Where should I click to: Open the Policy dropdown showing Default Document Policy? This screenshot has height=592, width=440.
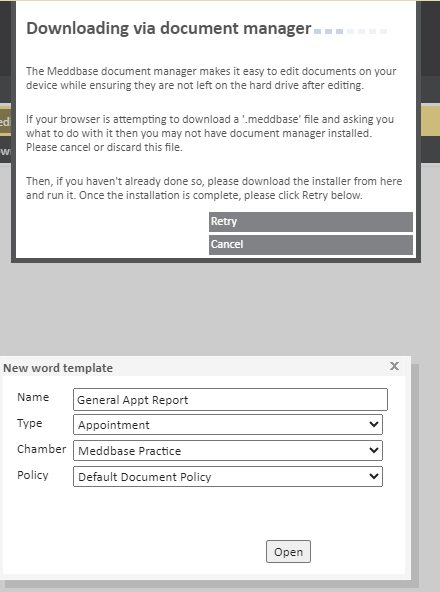pyautogui.click(x=228, y=476)
